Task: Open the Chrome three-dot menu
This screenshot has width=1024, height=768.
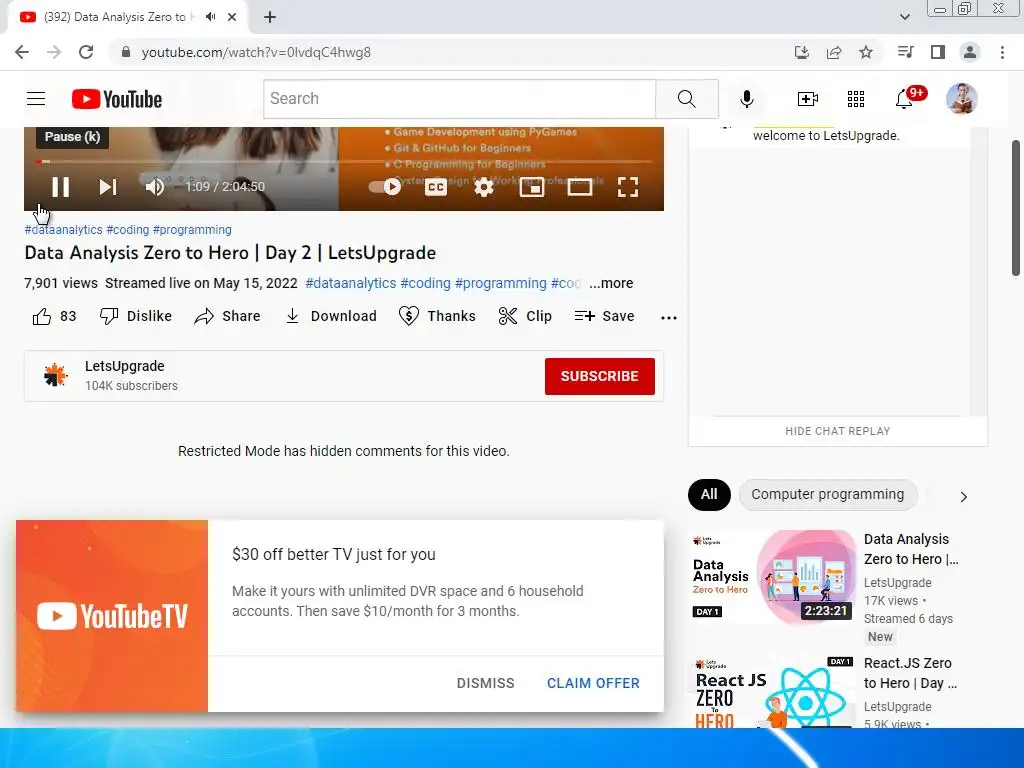Action: coord(1002,52)
